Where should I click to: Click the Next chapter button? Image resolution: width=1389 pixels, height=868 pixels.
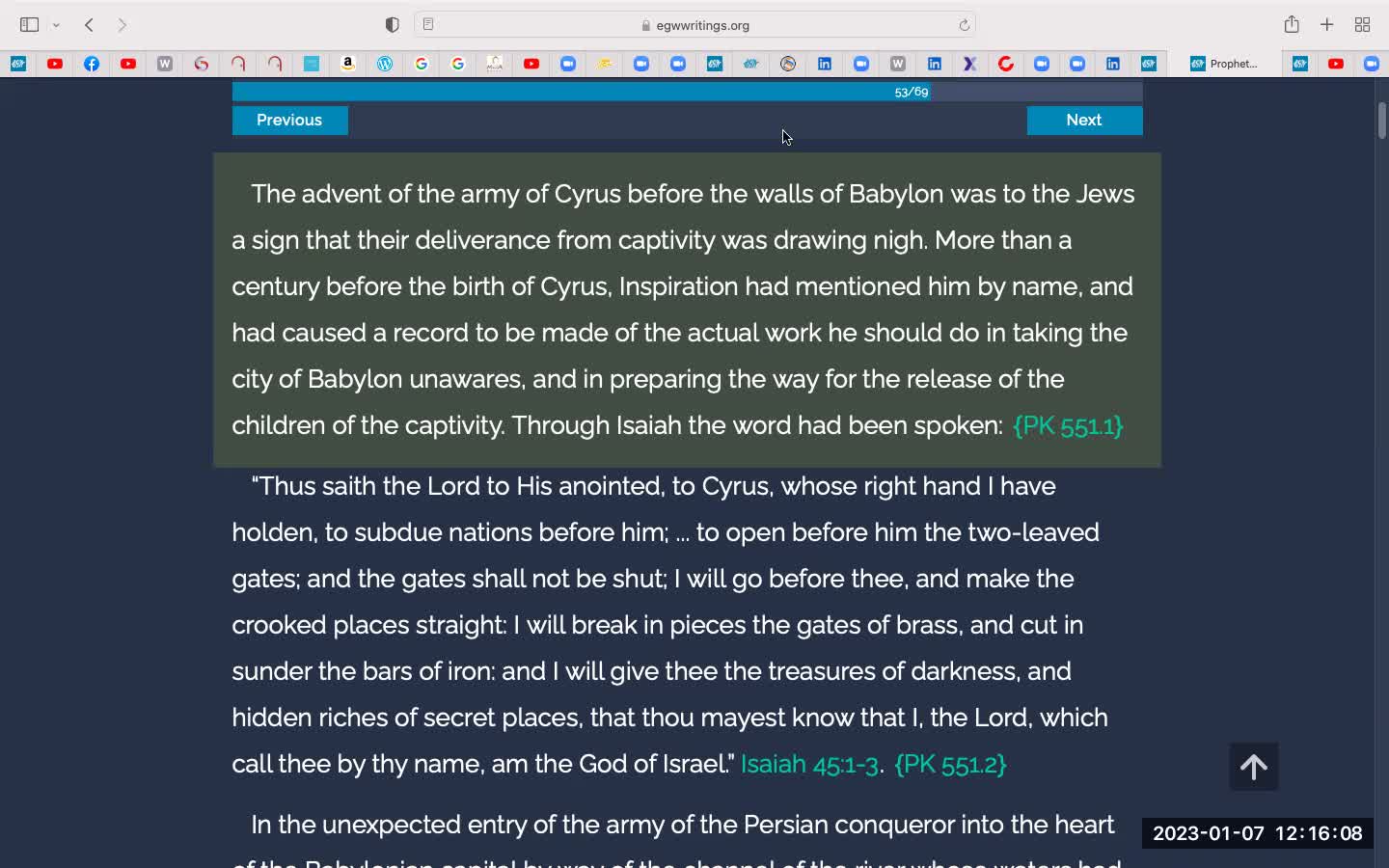[x=1084, y=120]
